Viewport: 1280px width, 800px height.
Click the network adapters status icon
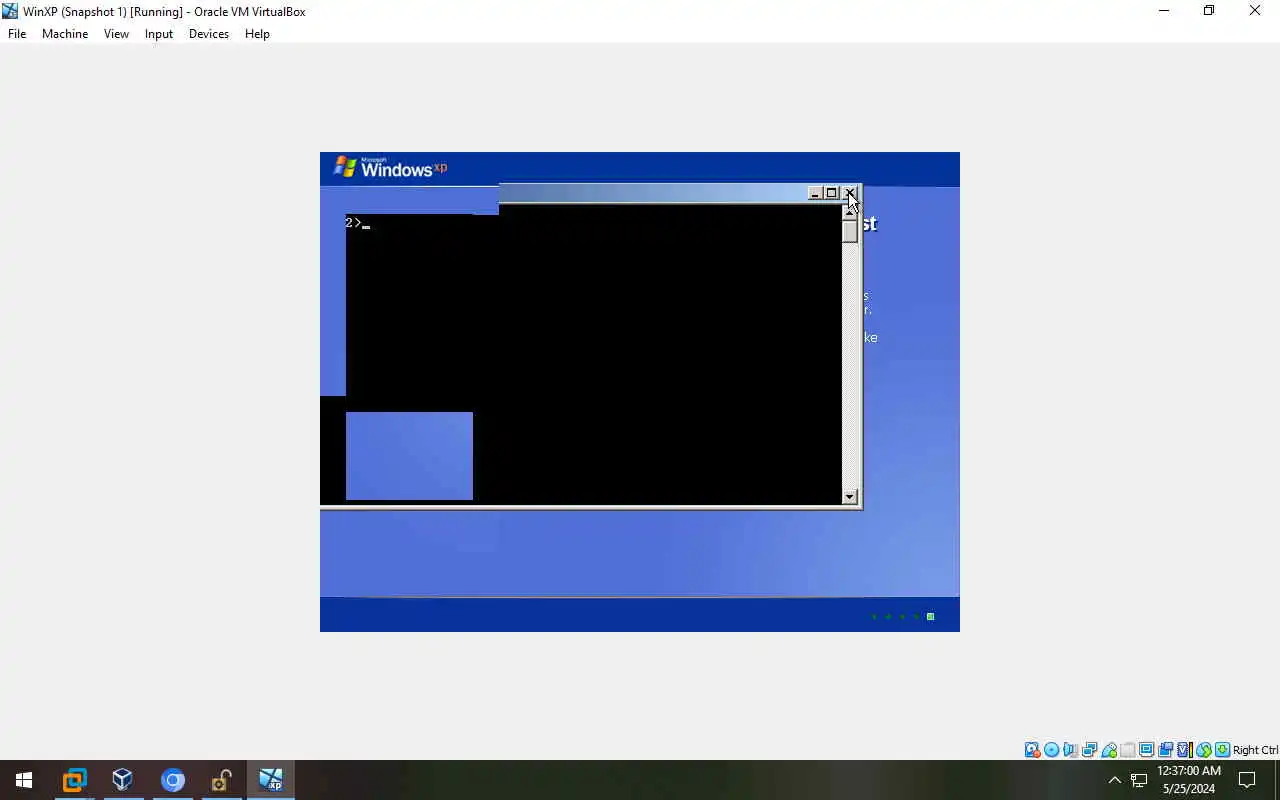pyautogui.click(x=1089, y=750)
